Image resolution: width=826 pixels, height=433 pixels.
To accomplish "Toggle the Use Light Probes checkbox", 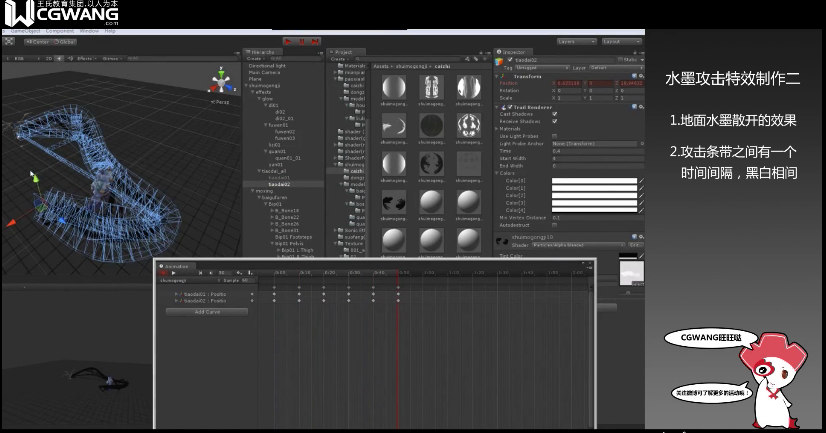I will coord(554,136).
